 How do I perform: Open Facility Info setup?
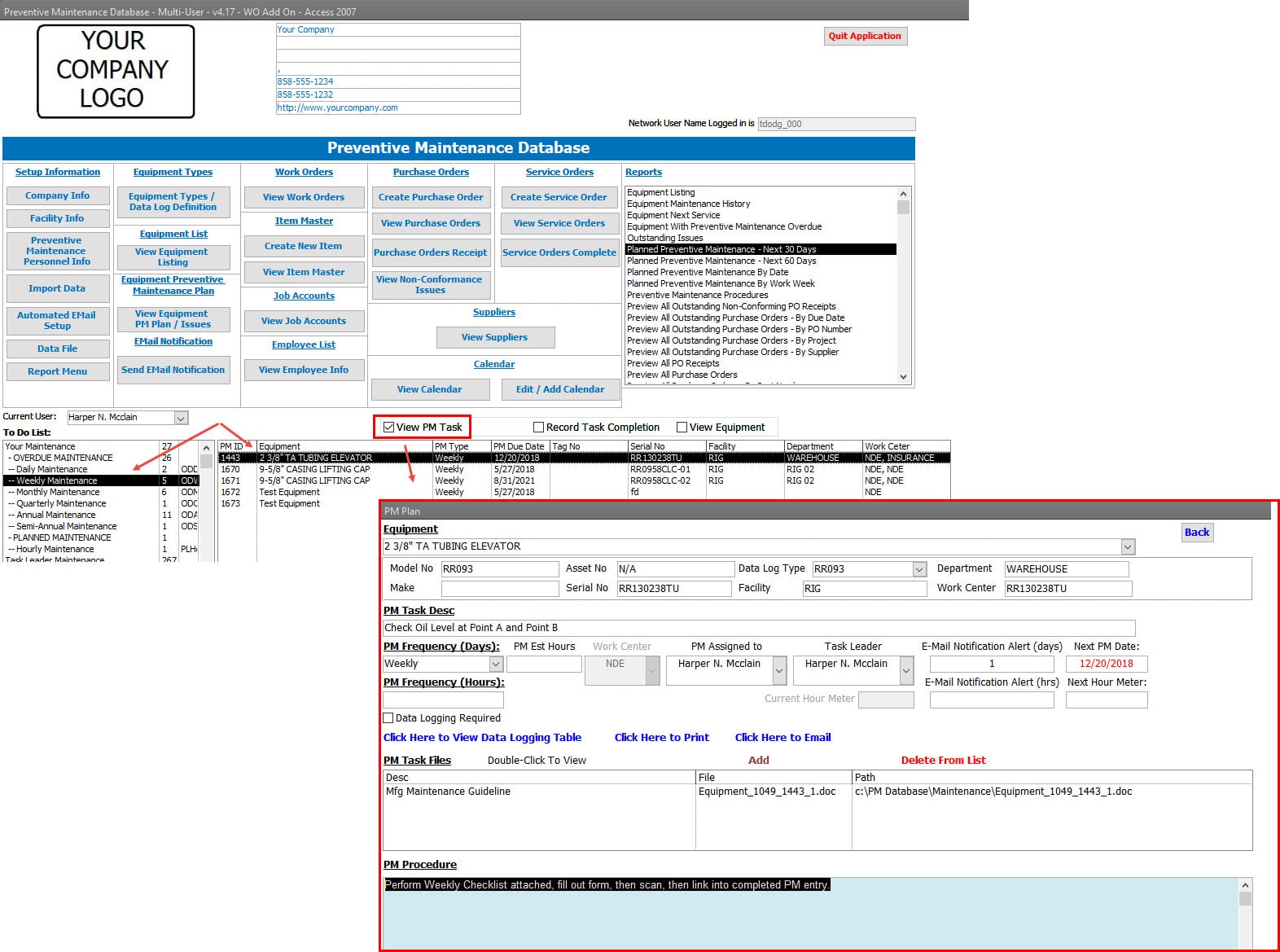(x=57, y=218)
